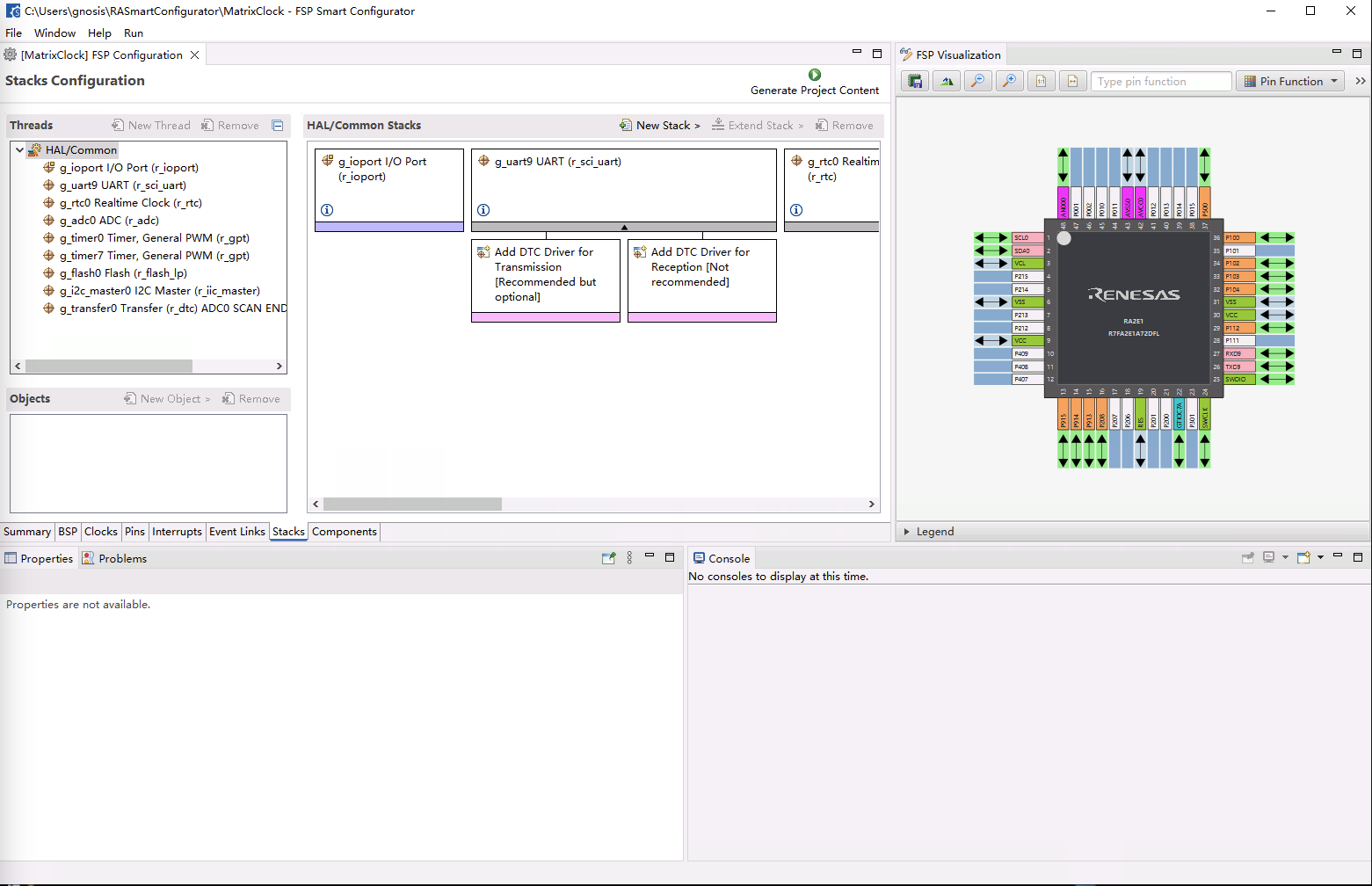Screen dimensions: 1372x886
Task: Click the info icon on g_uart9 UART stack
Action: pos(483,210)
